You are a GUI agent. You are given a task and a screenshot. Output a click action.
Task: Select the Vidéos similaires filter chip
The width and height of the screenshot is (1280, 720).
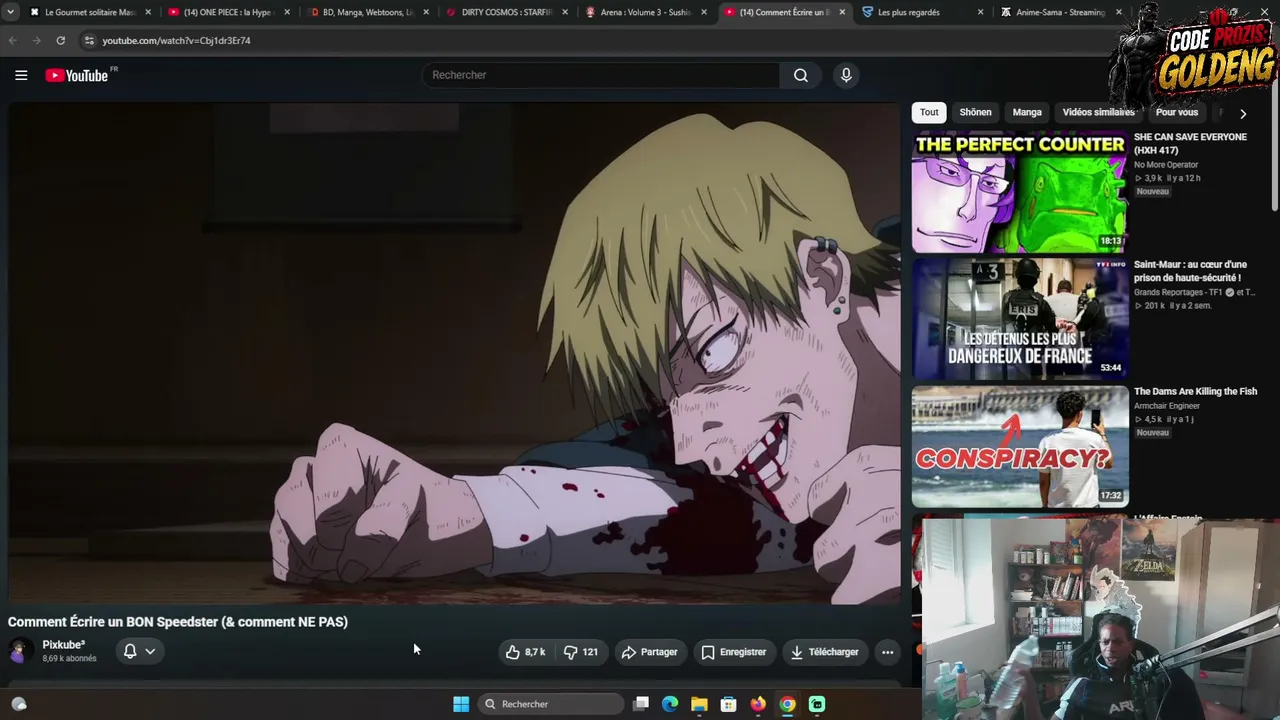click(1099, 112)
